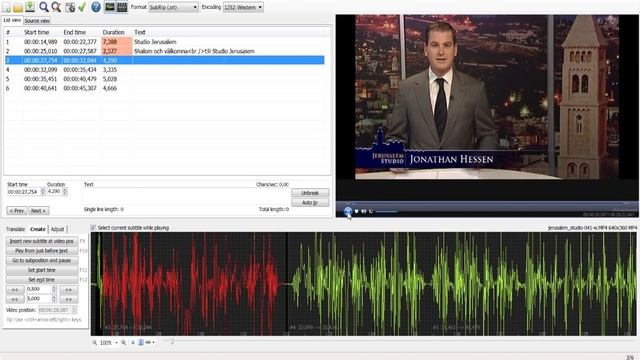
Task: Open the Create tab
Action: click(x=38, y=229)
